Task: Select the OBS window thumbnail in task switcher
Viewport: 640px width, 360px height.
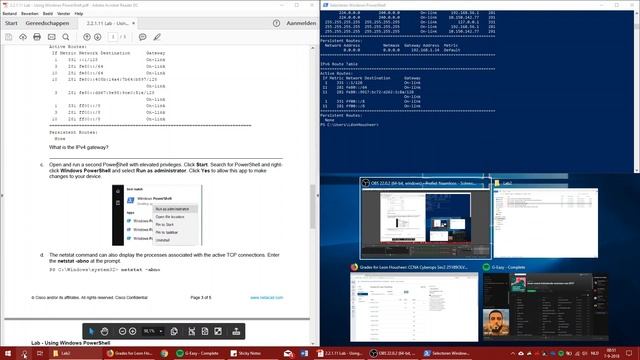Action: click(x=426, y=218)
